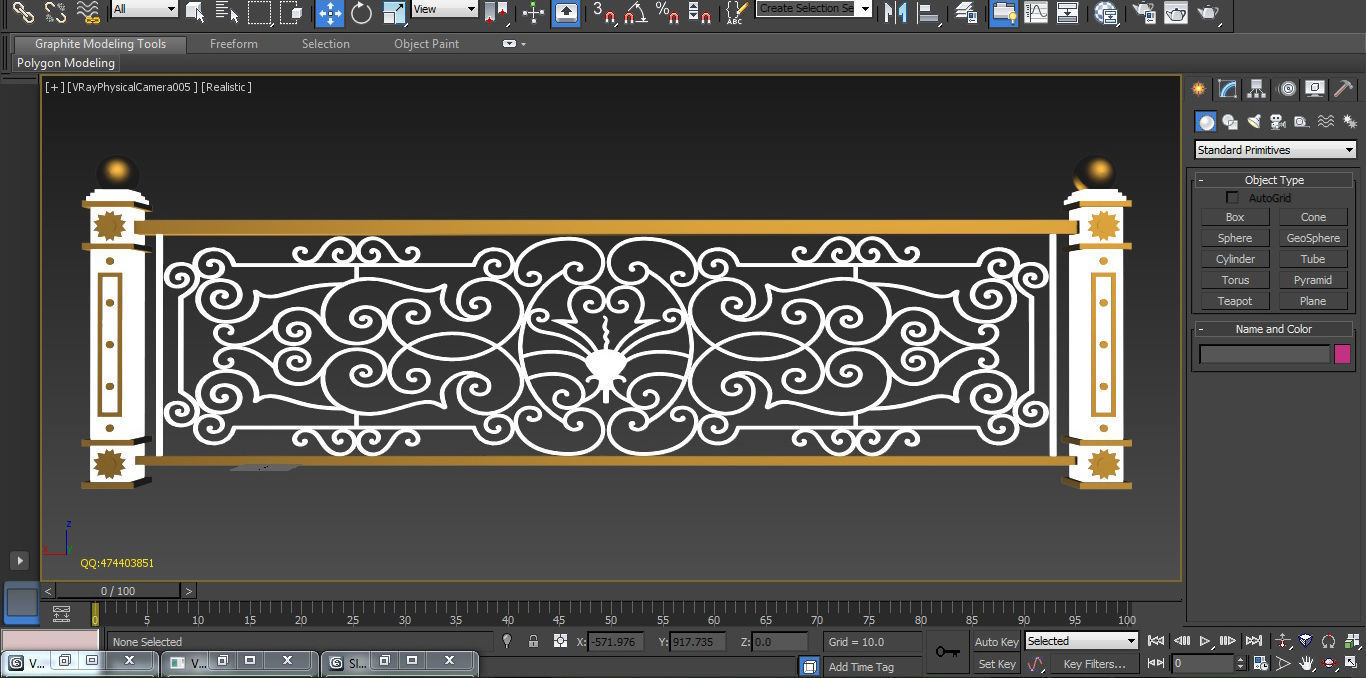Viewport: 1366px width, 678px height.
Task: Open Edit Named Selection Sets
Action: coord(737,12)
